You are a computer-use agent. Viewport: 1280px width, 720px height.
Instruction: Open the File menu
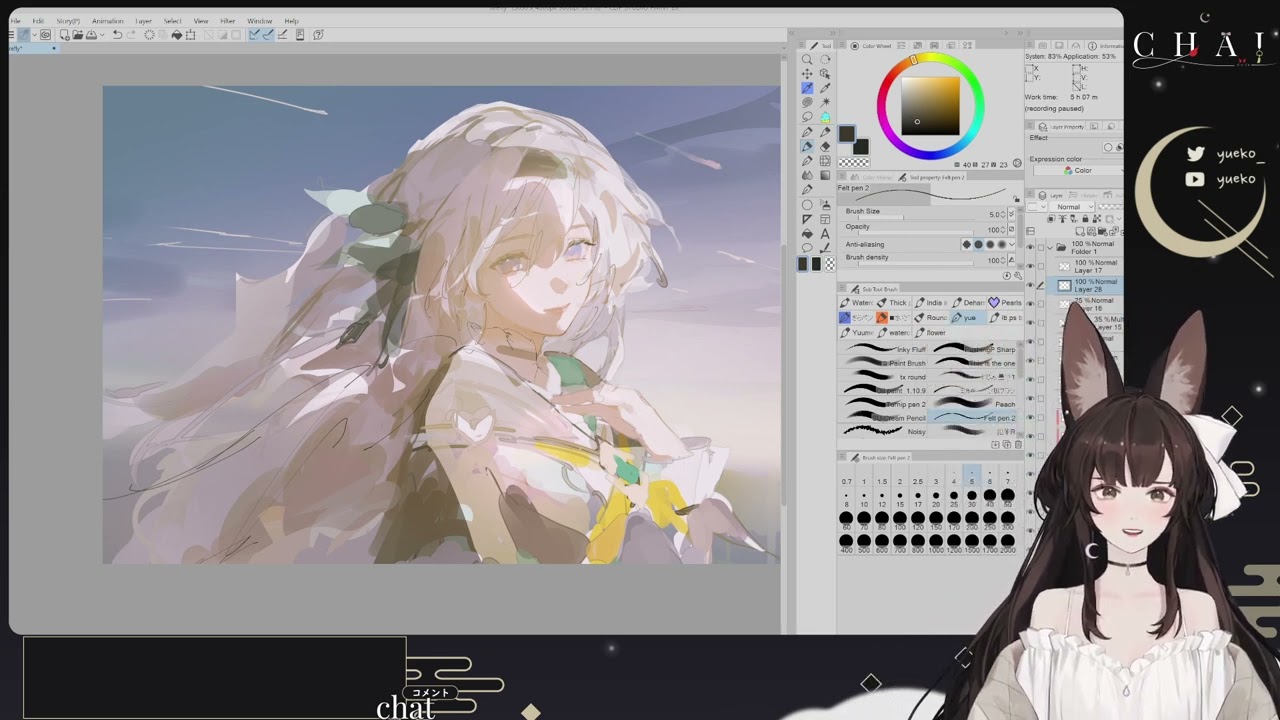tap(15, 21)
